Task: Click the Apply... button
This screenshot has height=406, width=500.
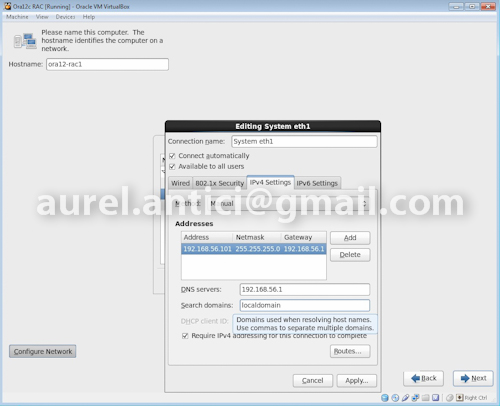Action: [x=357, y=381]
